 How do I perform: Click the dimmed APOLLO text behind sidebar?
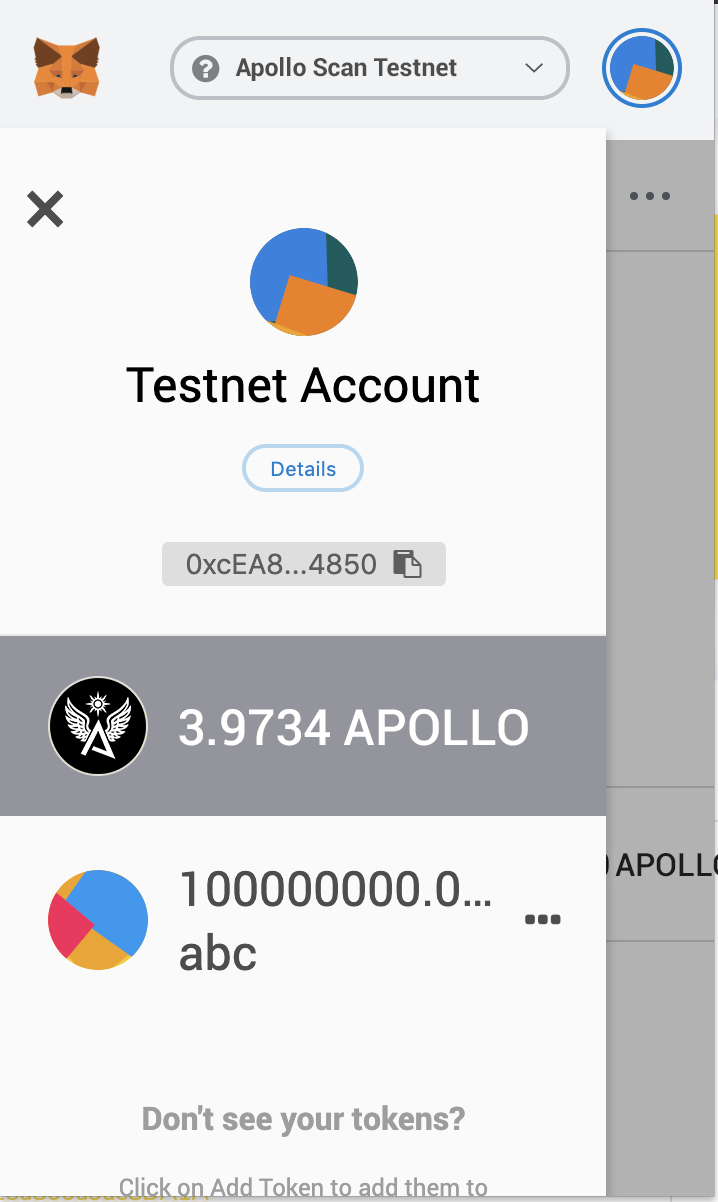tap(666, 864)
